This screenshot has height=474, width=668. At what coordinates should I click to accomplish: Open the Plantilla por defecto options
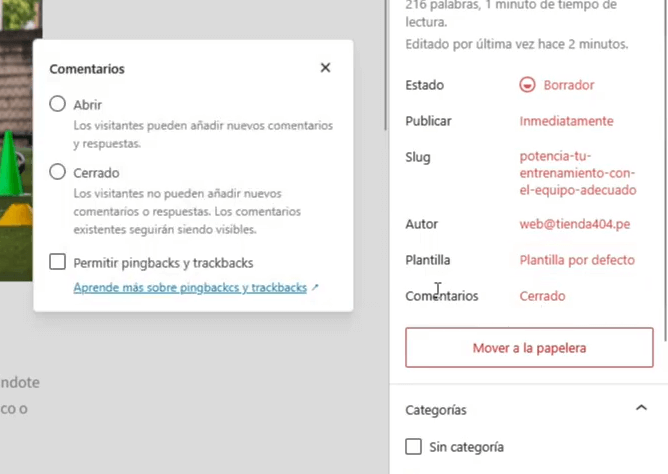[576, 260]
